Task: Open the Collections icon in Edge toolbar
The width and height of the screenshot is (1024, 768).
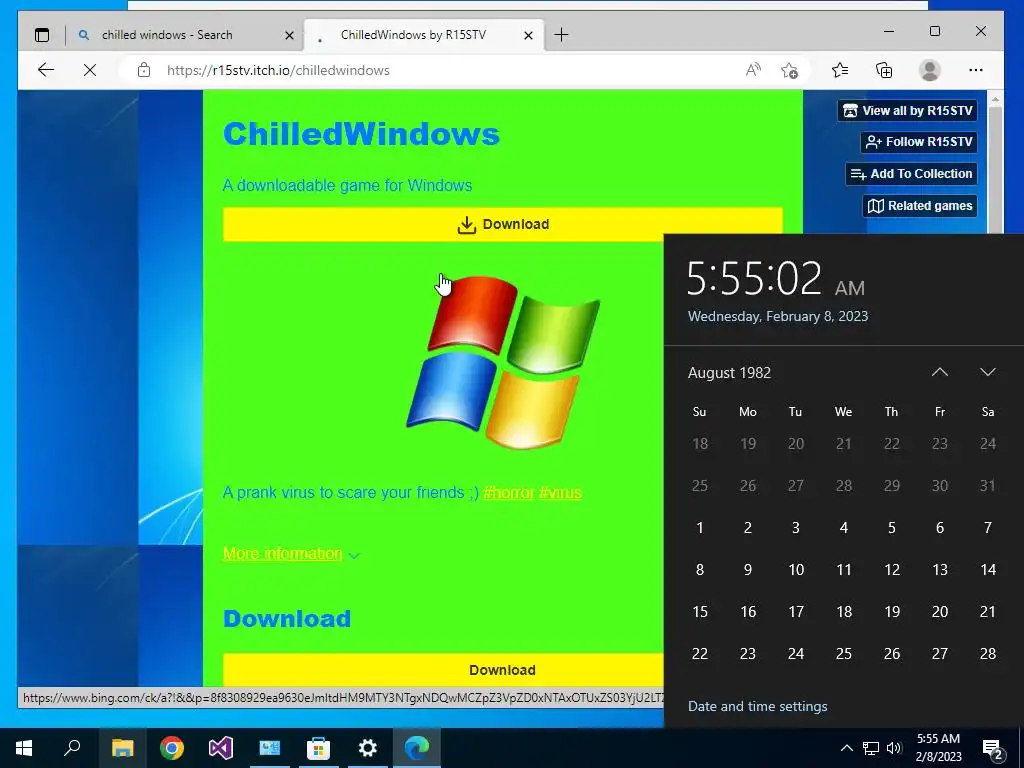Action: (x=884, y=70)
